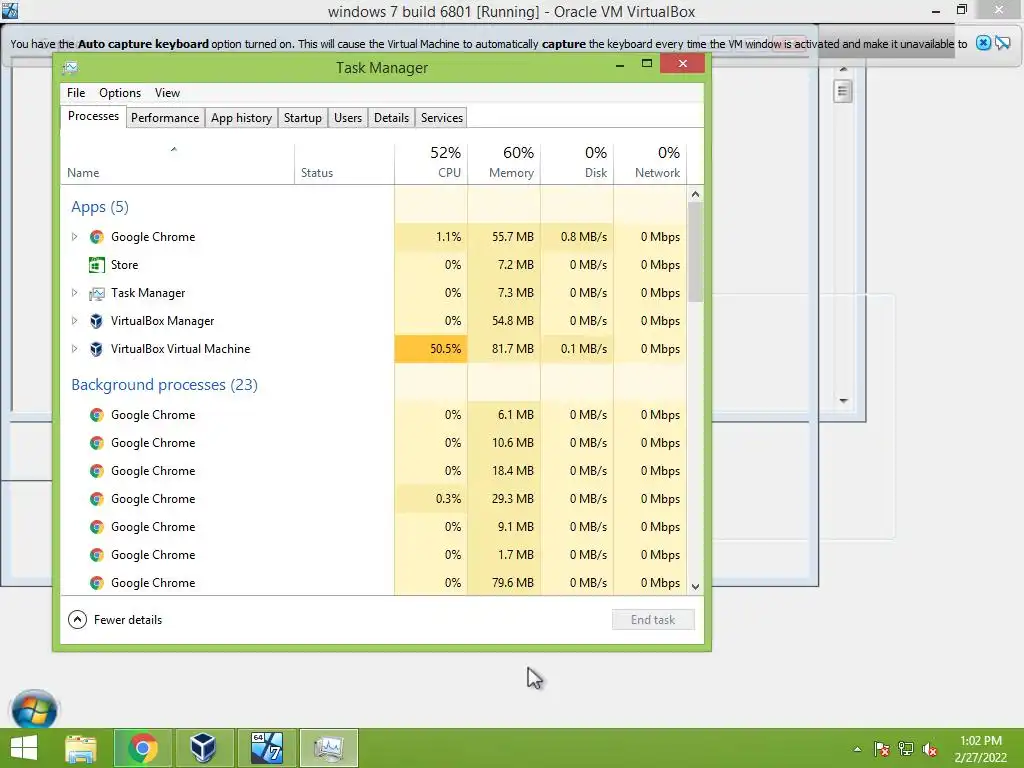The image size is (1024, 768).
Task: Switch to the Startup tab
Action: pos(302,118)
